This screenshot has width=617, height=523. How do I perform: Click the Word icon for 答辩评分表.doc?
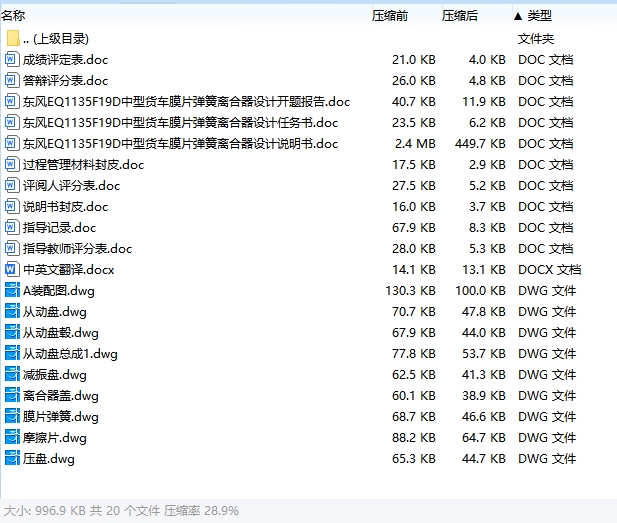(12, 81)
